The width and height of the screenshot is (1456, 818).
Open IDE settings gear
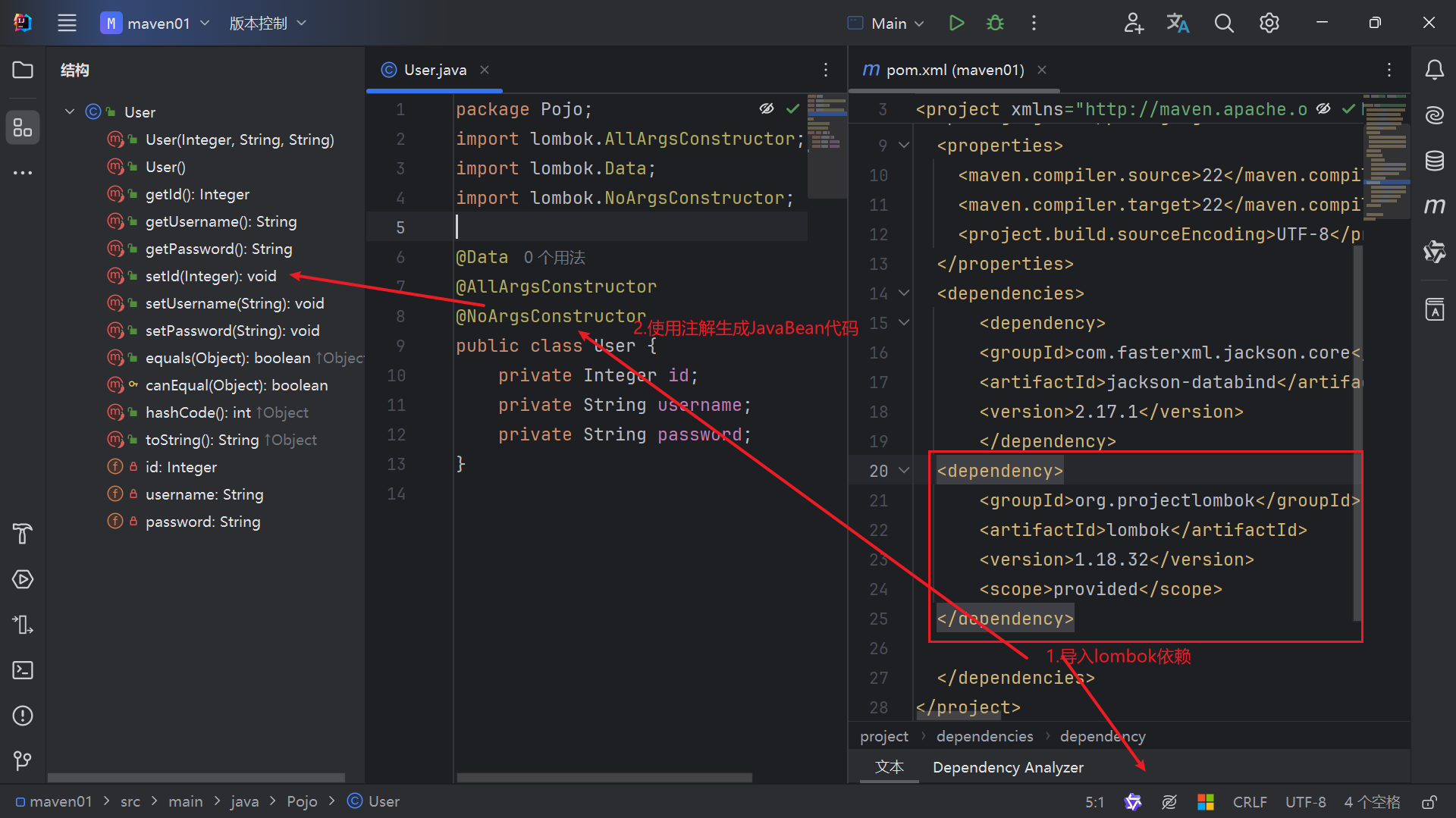(1269, 23)
